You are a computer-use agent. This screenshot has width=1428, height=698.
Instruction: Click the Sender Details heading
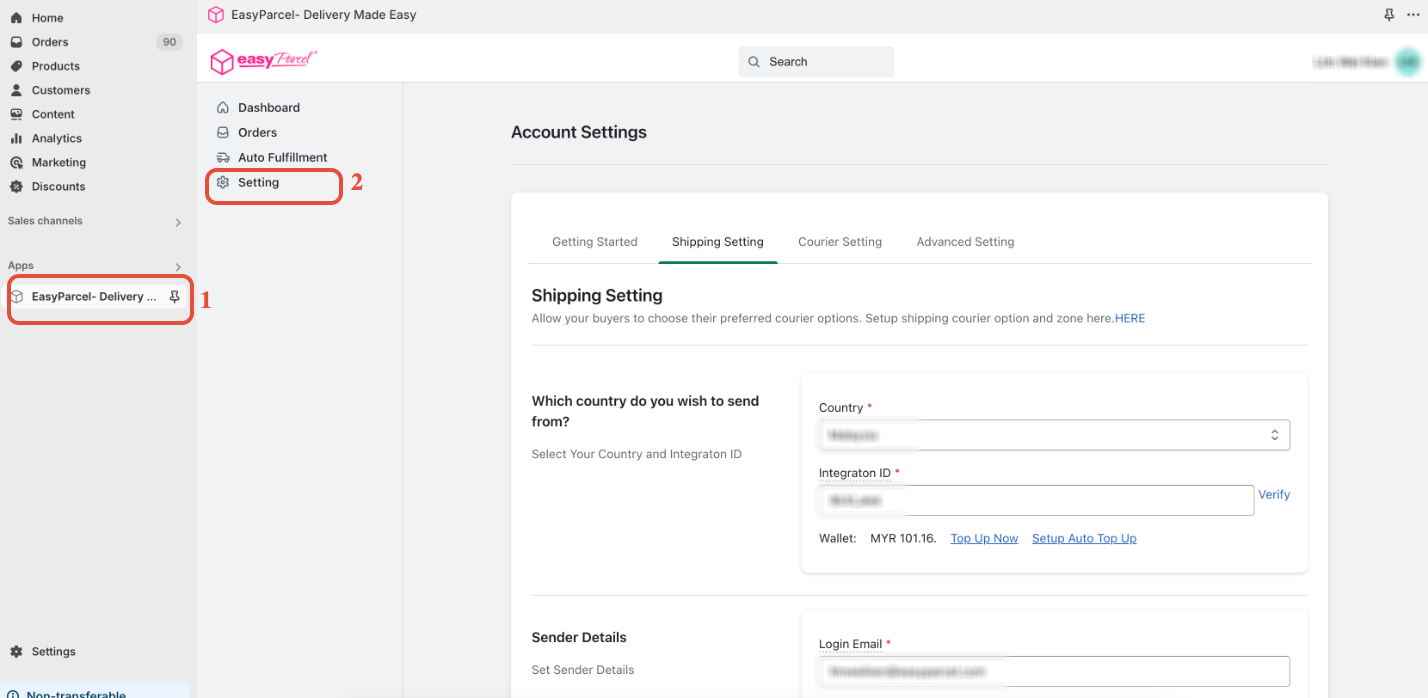tap(579, 637)
